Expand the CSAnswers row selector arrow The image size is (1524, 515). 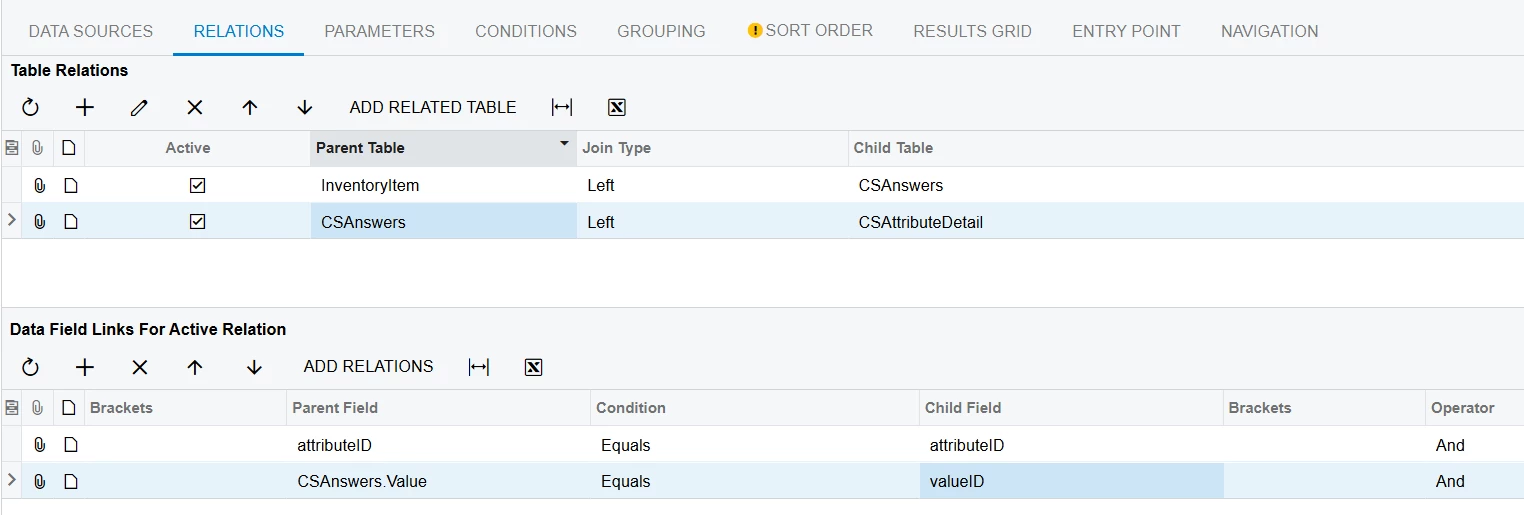11,221
